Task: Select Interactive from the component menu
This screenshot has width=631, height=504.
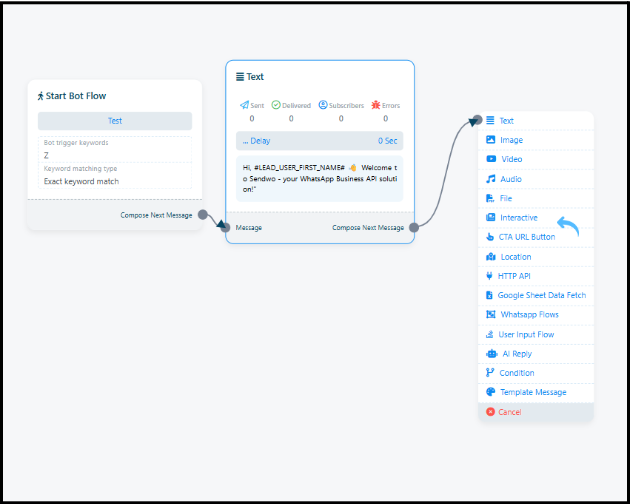Action: point(518,218)
